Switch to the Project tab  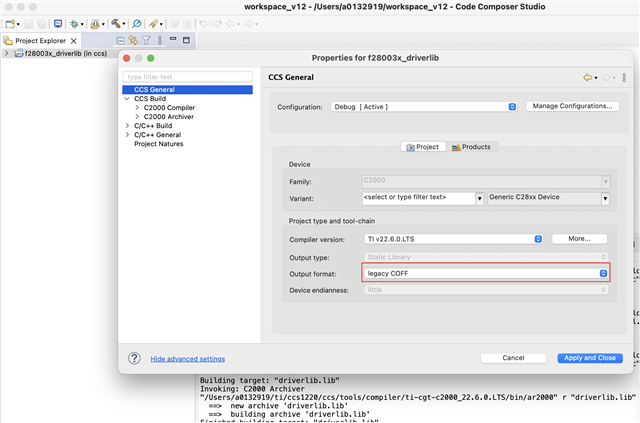click(423, 147)
